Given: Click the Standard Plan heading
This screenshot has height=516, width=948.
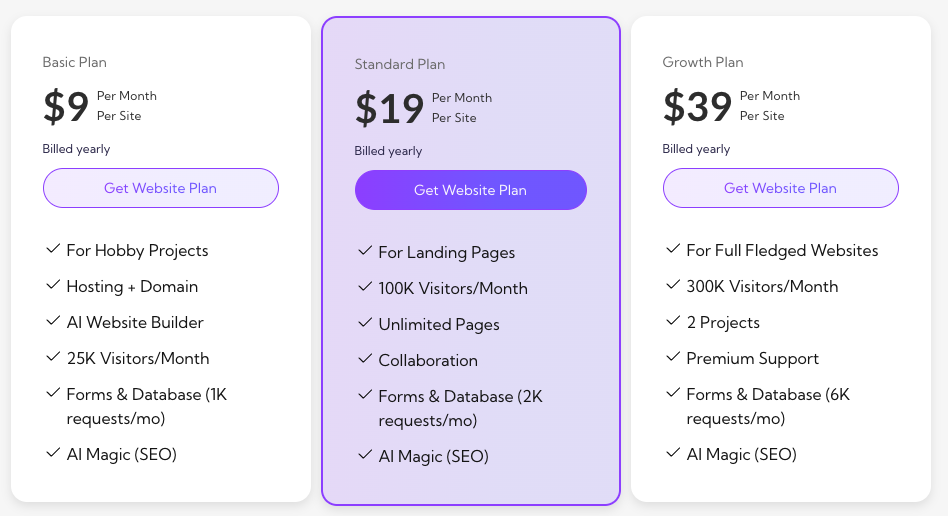Looking at the screenshot, I should pyautogui.click(x=399, y=64).
